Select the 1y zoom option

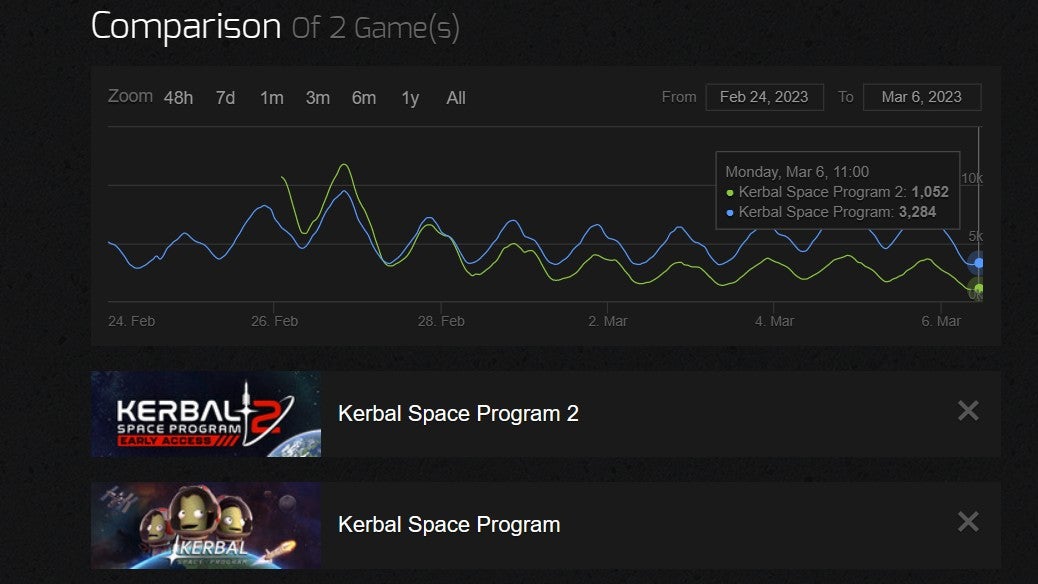click(x=409, y=97)
